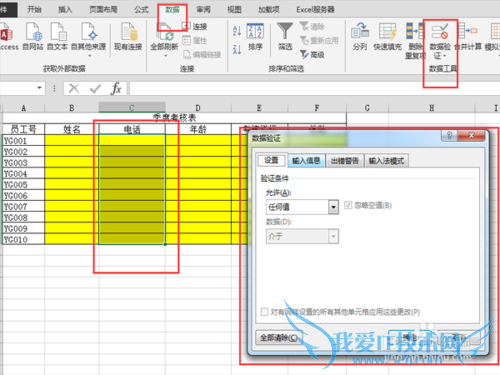
Task: Click the 清除 filter button
Action: click(x=312, y=26)
